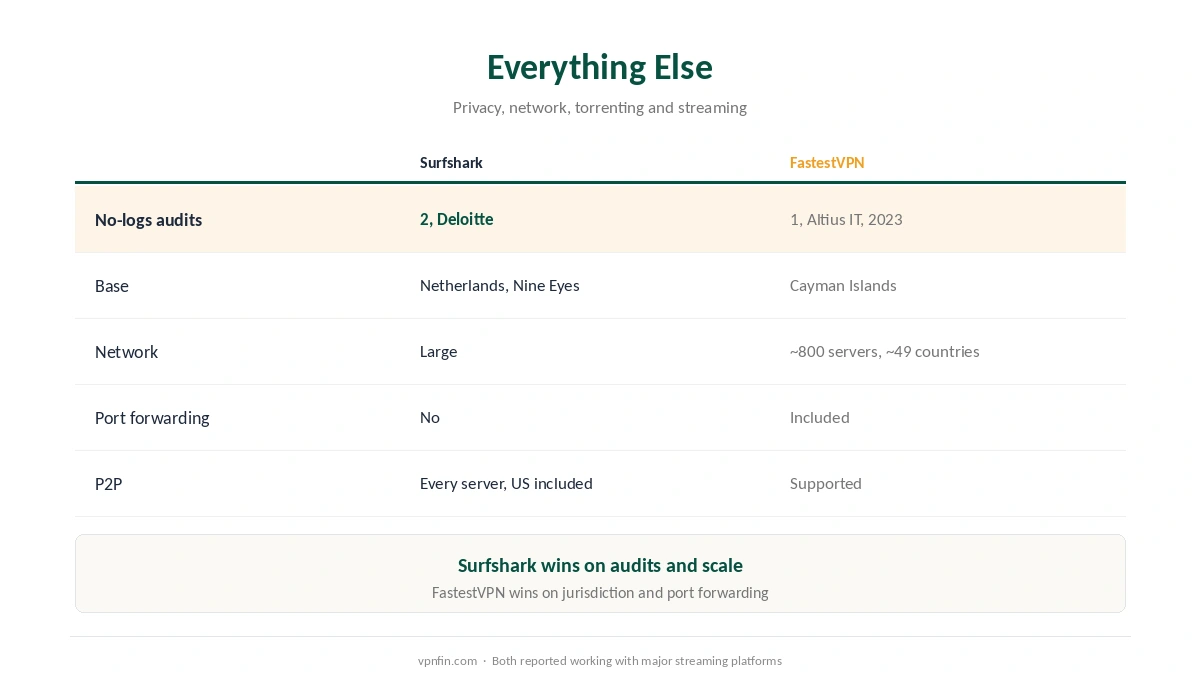This screenshot has height=680, width=1200.
Task: Select the Surfshark column header
Action: pos(451,162)
